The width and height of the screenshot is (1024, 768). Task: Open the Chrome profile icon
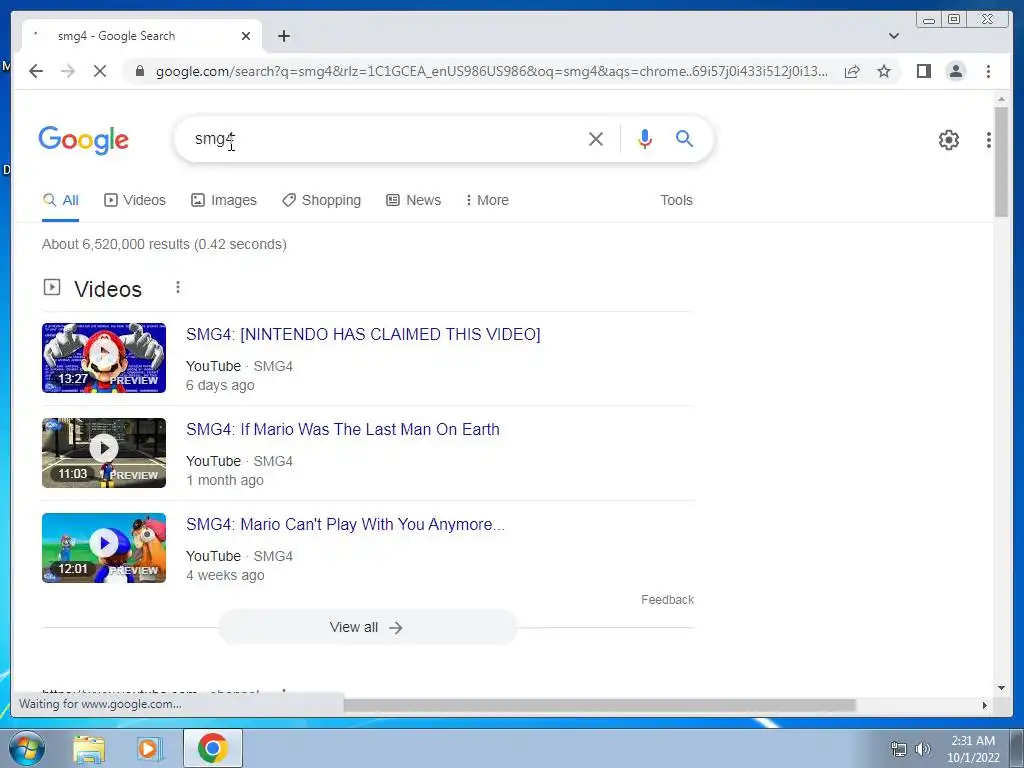(955, 71)
